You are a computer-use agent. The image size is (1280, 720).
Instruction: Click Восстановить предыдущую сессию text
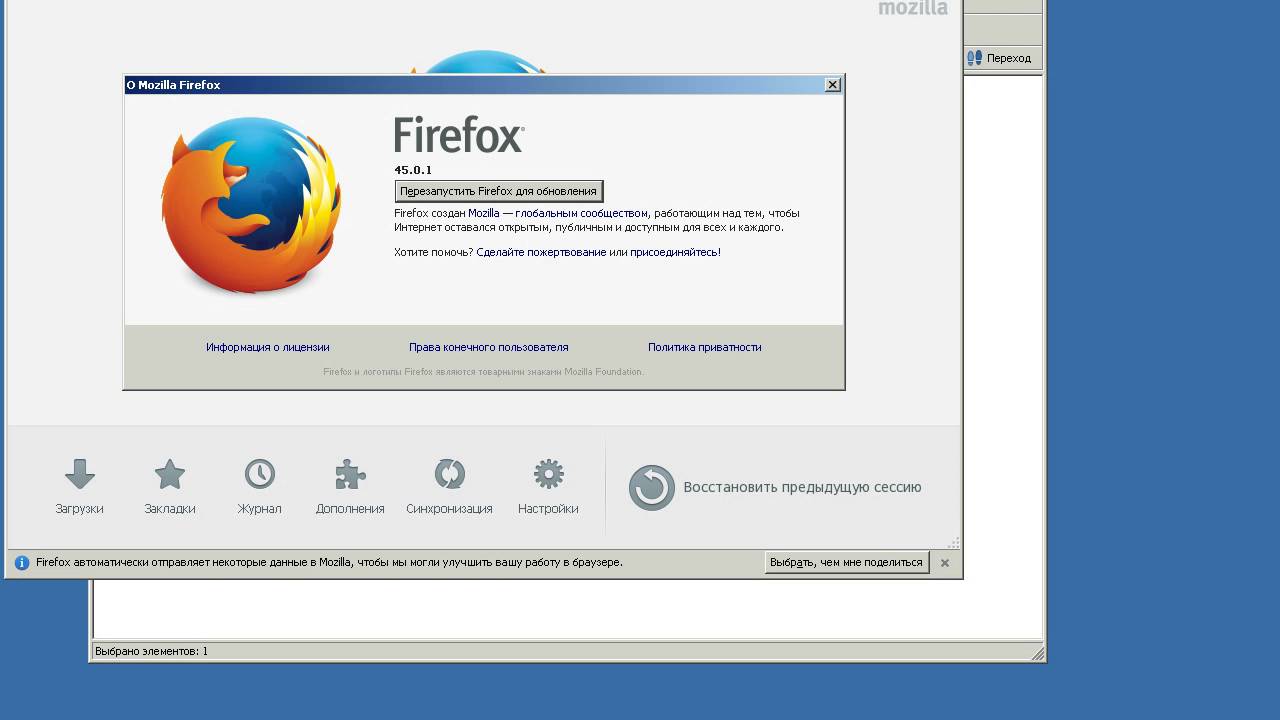click(x=802, y=487)
